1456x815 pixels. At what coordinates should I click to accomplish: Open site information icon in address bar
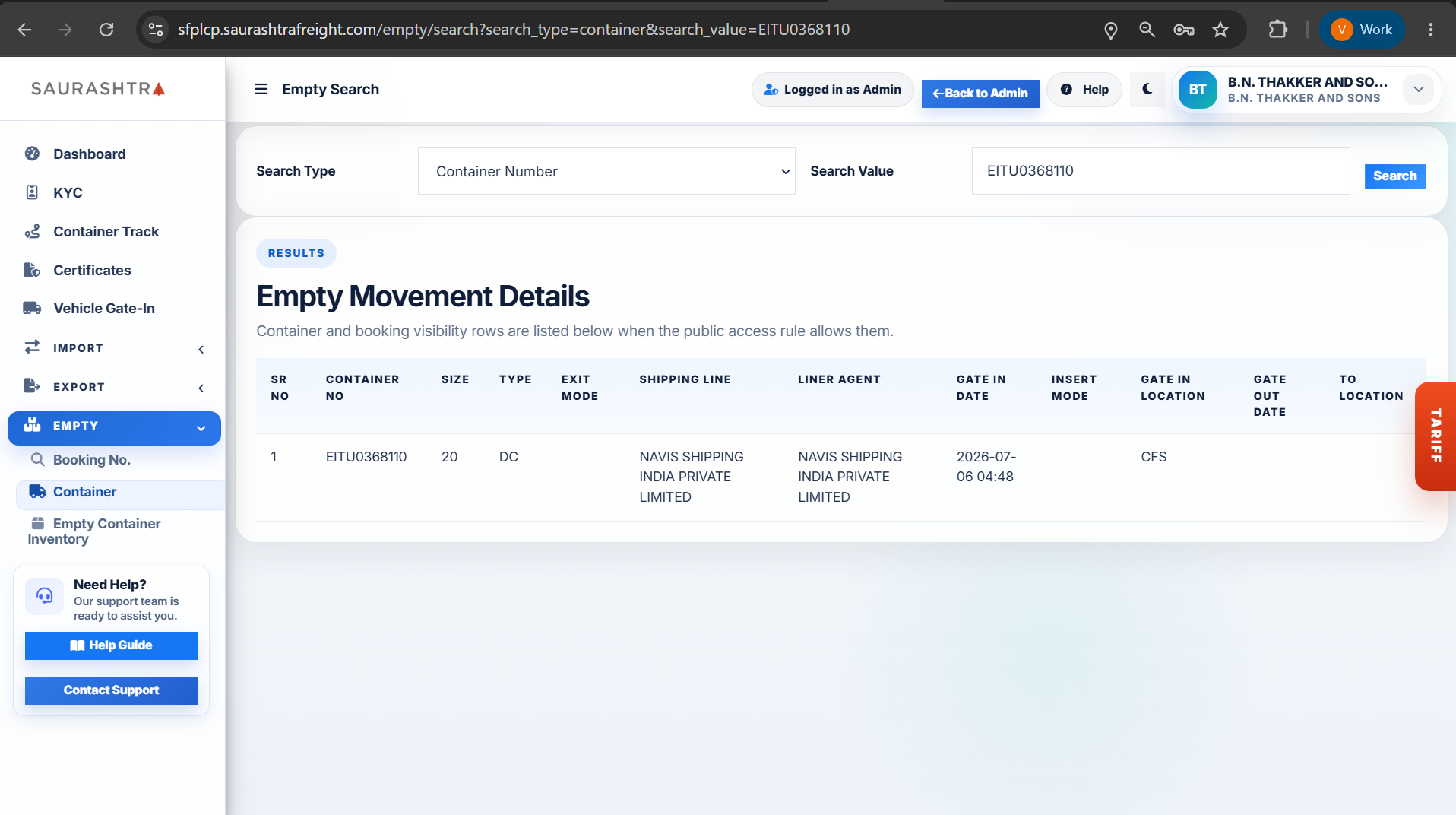pyautogui.click(x=156, y=30)
